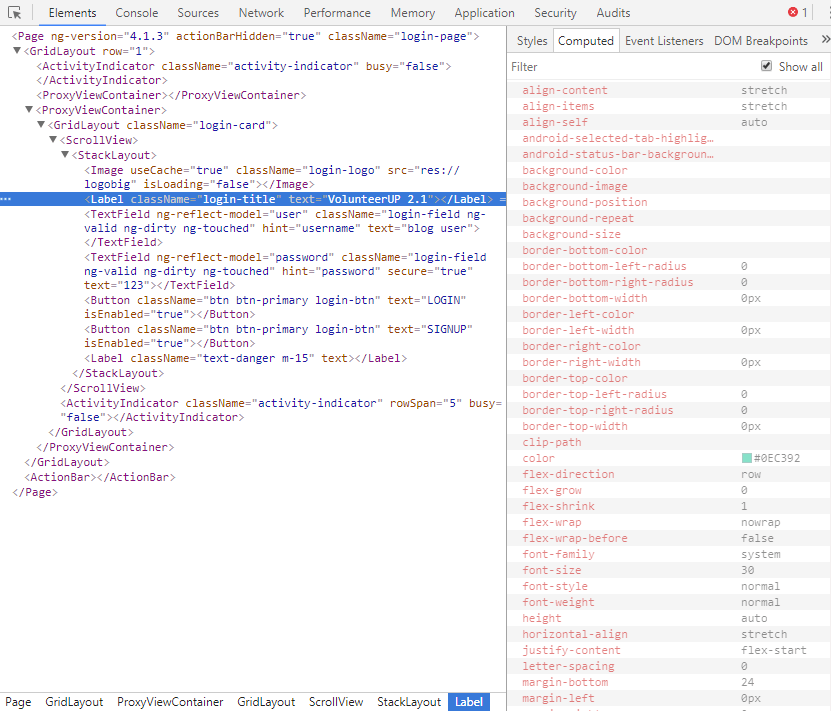Open the Event Listeners tab

coord(664,41)
